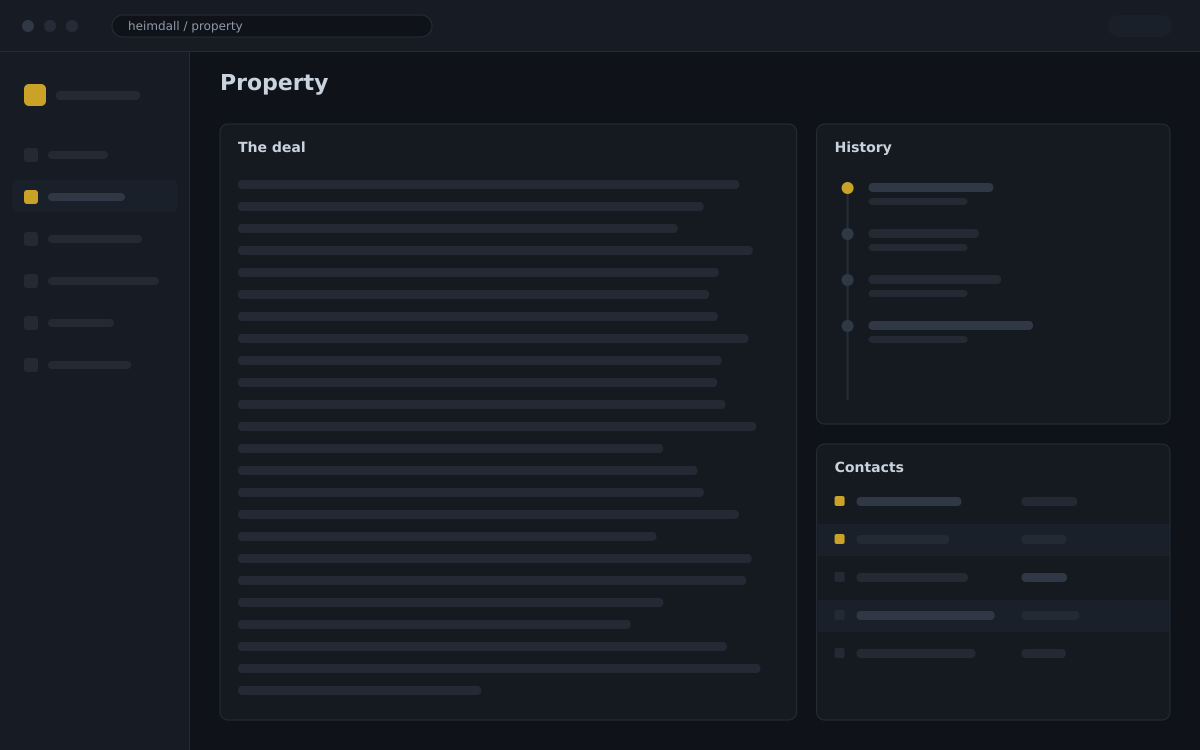1200x750 pixels.
Task: Toggle the second Contacts row yellow marker
Action: [840, 539]
